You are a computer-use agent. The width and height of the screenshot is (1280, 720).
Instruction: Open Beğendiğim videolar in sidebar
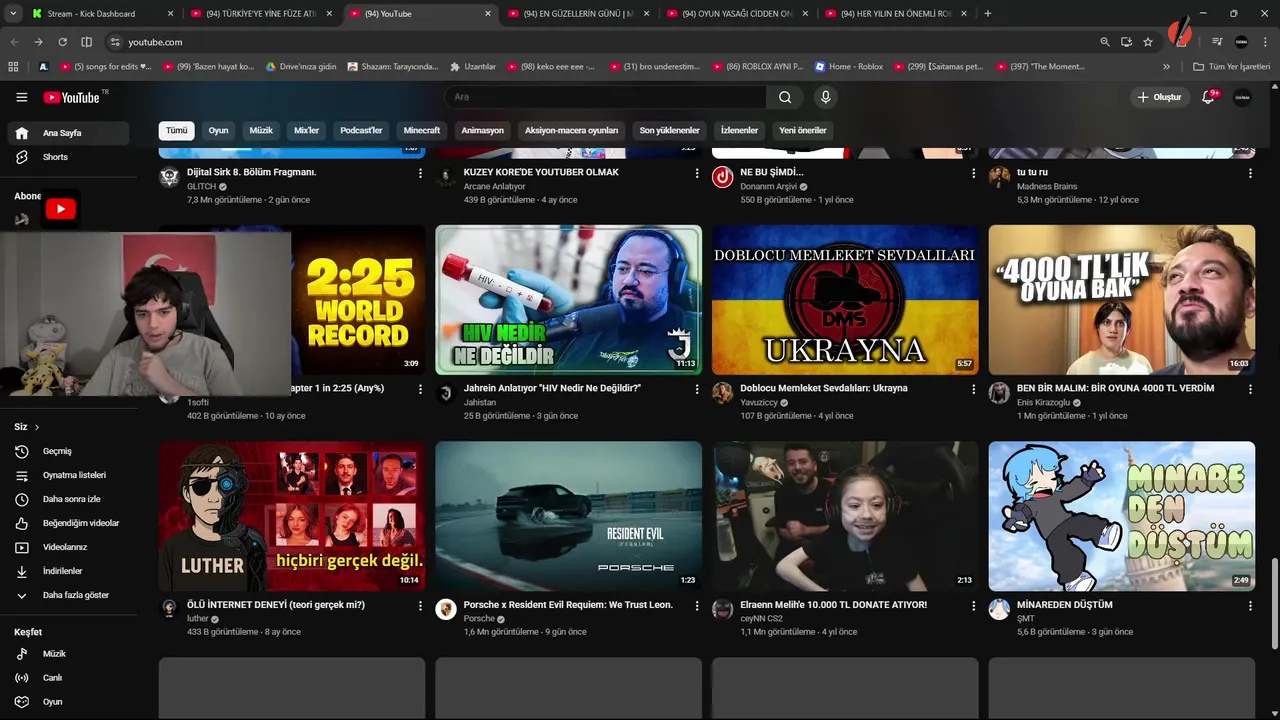[x=68, y=523]
